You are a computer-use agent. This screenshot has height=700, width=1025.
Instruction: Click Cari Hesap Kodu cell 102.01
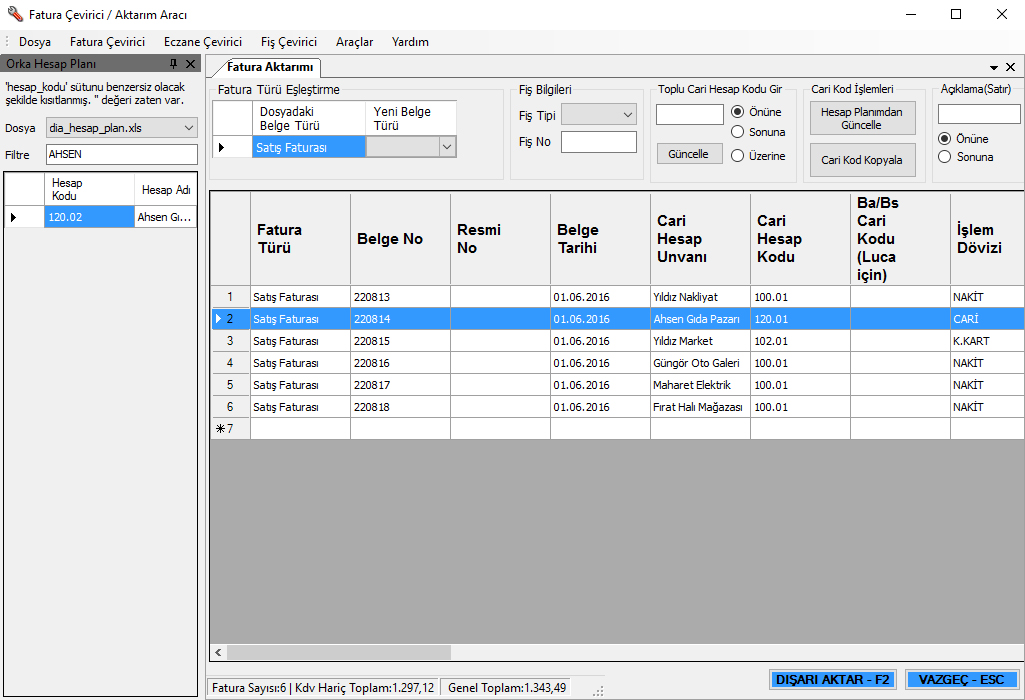click(800, 341)
